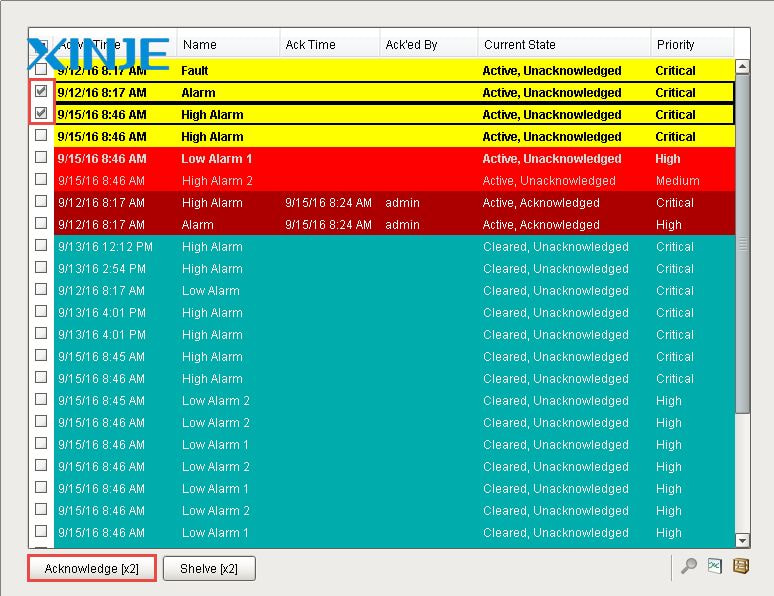774x596 pixels.
Task: Click 'Active, Acknowledged' in the High priority row
Action: coord(541,225)
